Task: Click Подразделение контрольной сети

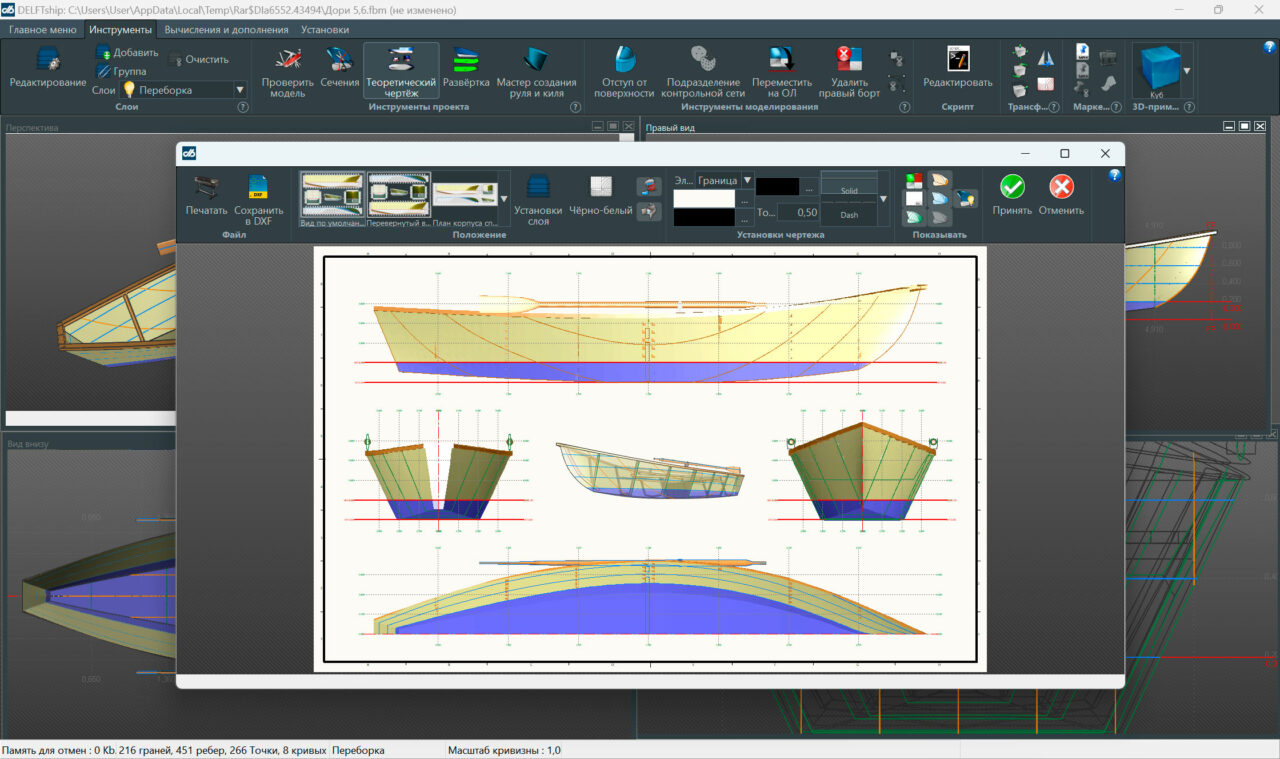Action: coord(703,72)
